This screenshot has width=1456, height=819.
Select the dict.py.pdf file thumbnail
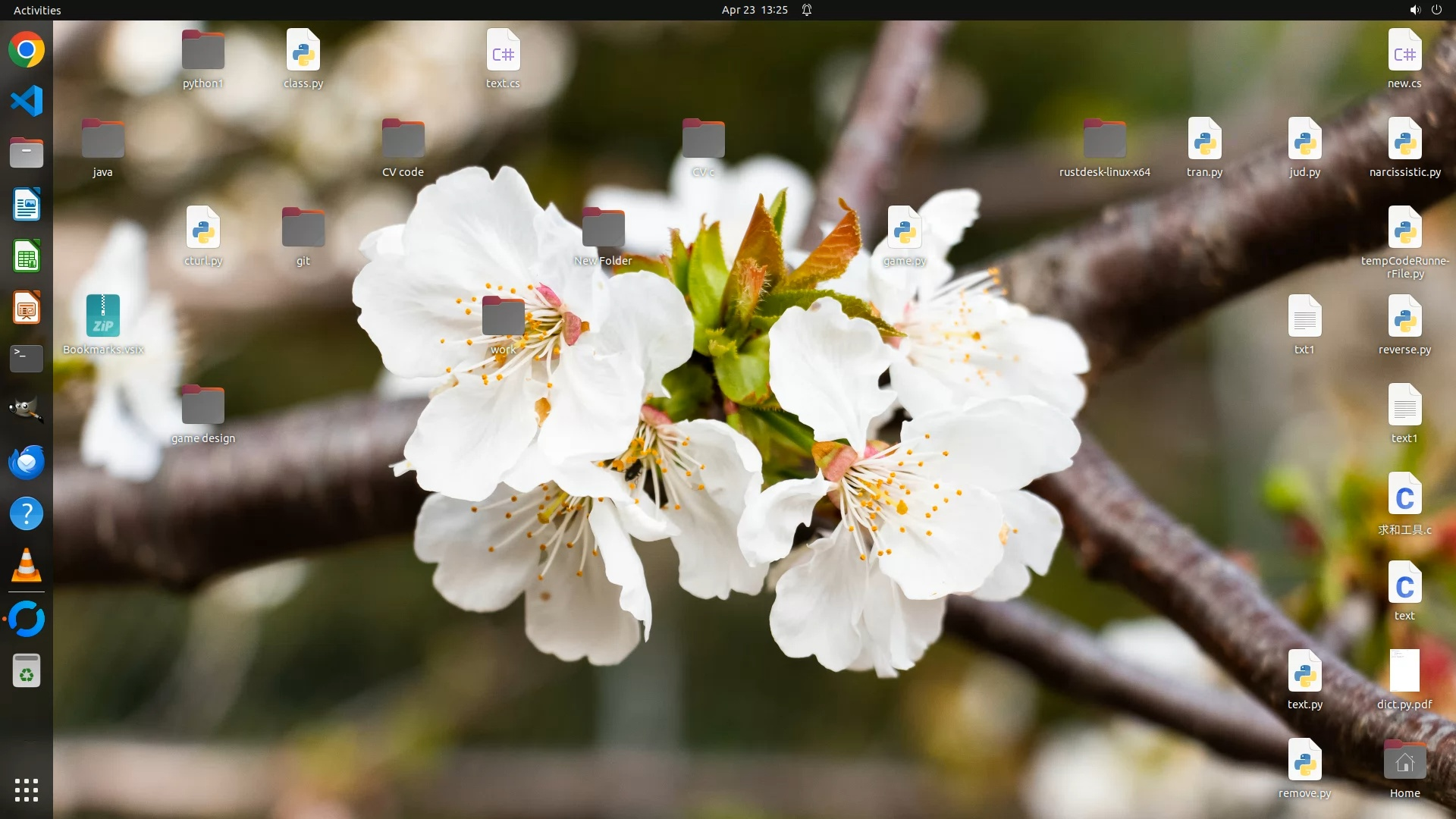tap(1404, 671)
